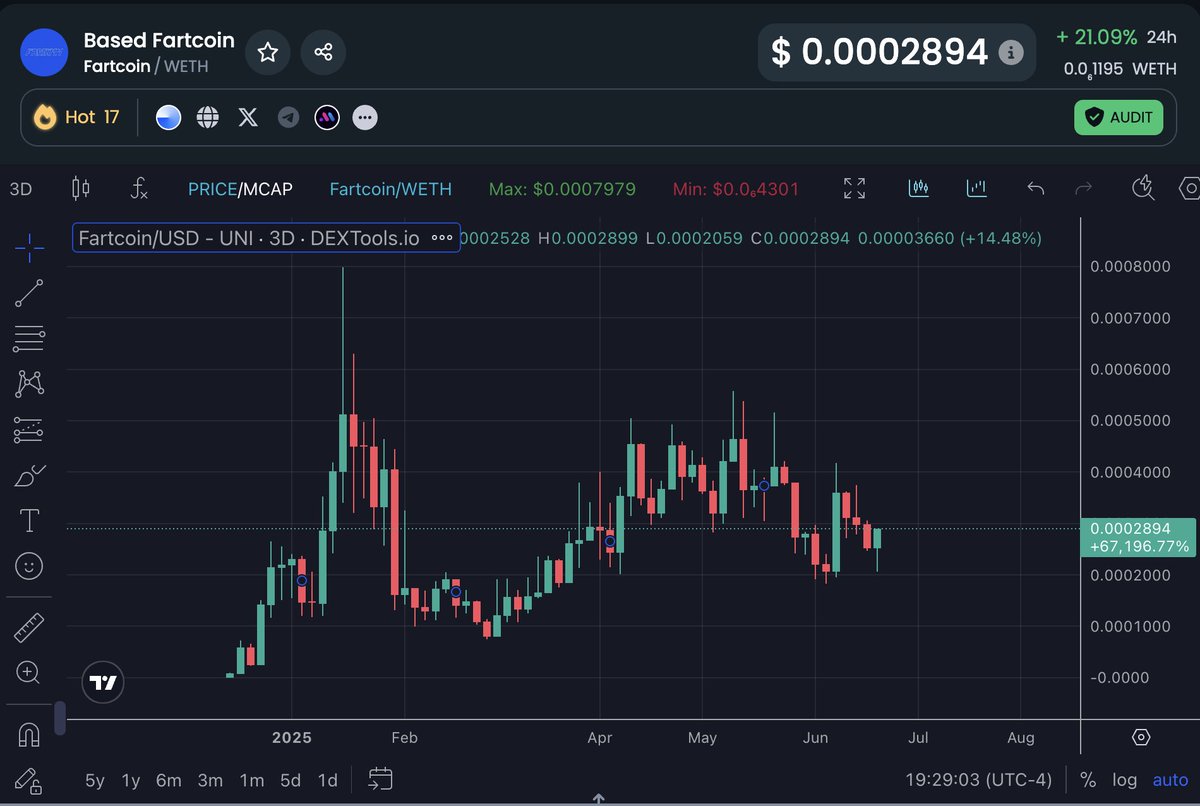This screenshot has height=806, width=1200.
Task: Switch pair via Fartcoin/WETH toggle
Action: click(390, 188)
